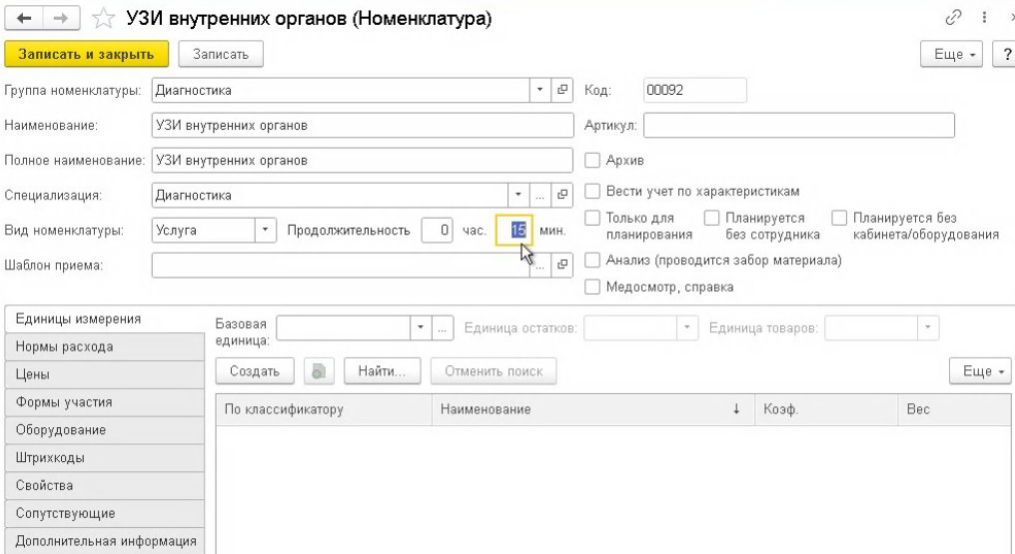The image size is (1015, 554).
Task: Expand the Вид номенклатуры dropdown
Action: click(265, 230)
